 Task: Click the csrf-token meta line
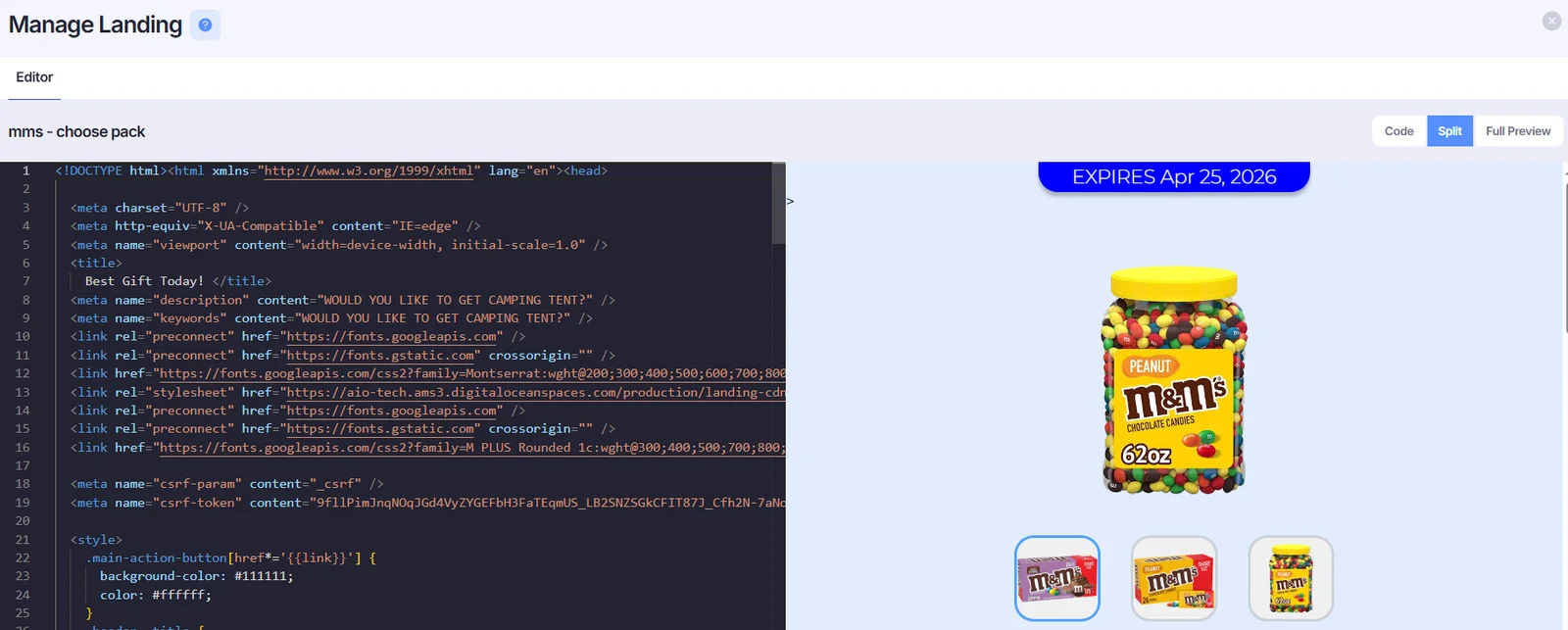(428, 503)
